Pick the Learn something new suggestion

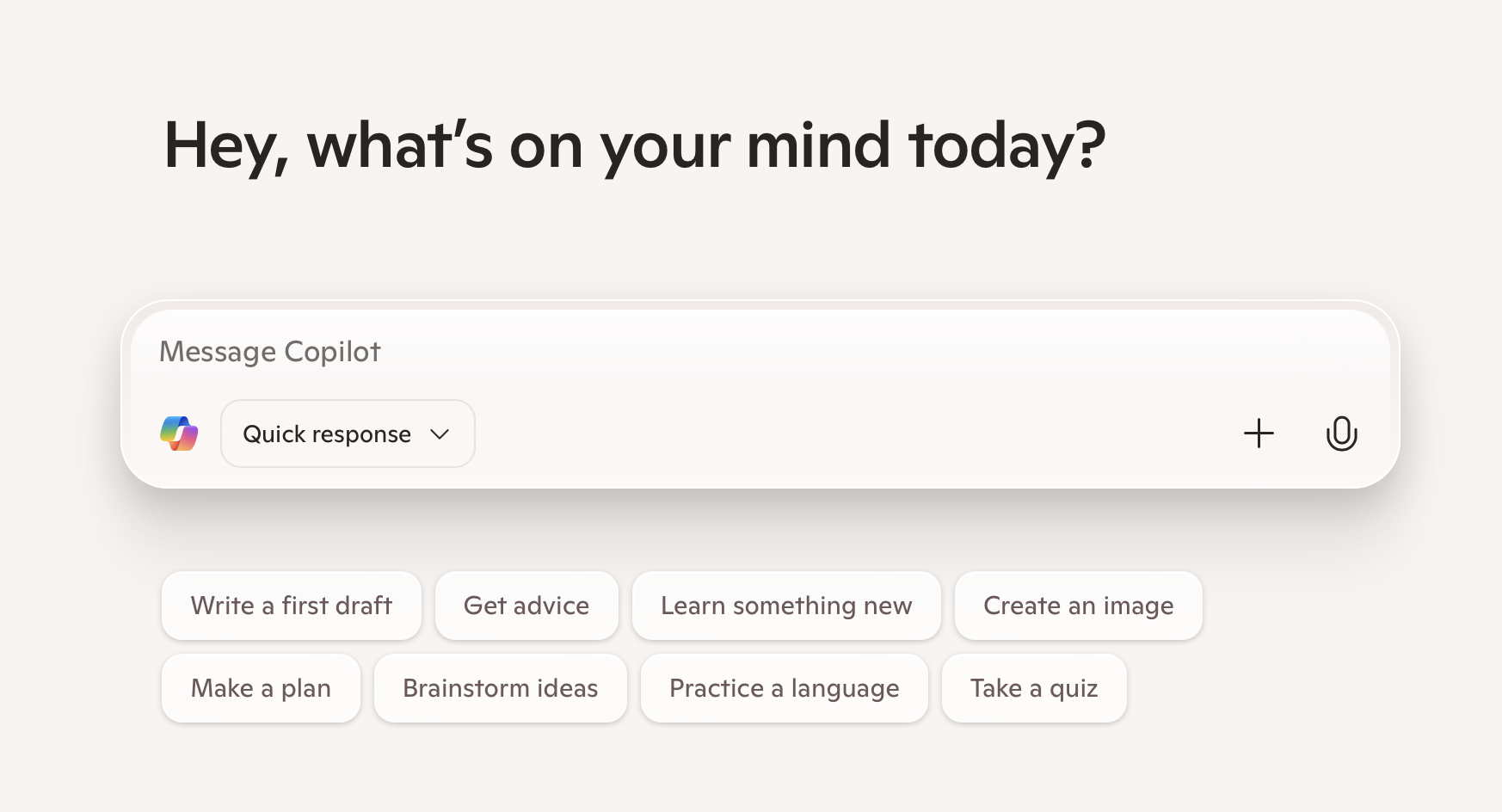786,606
